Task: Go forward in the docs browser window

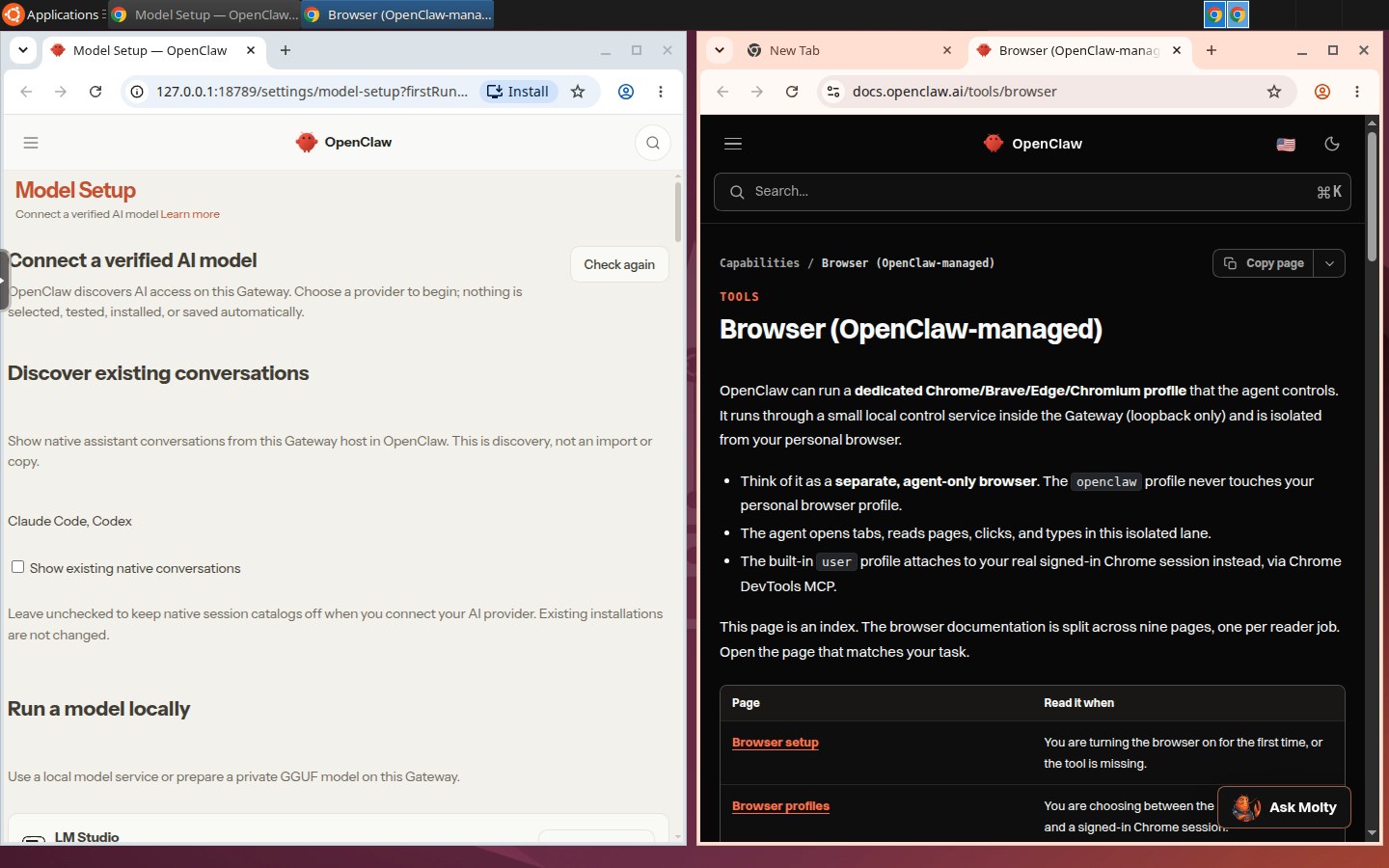Action: pos(757,92)
